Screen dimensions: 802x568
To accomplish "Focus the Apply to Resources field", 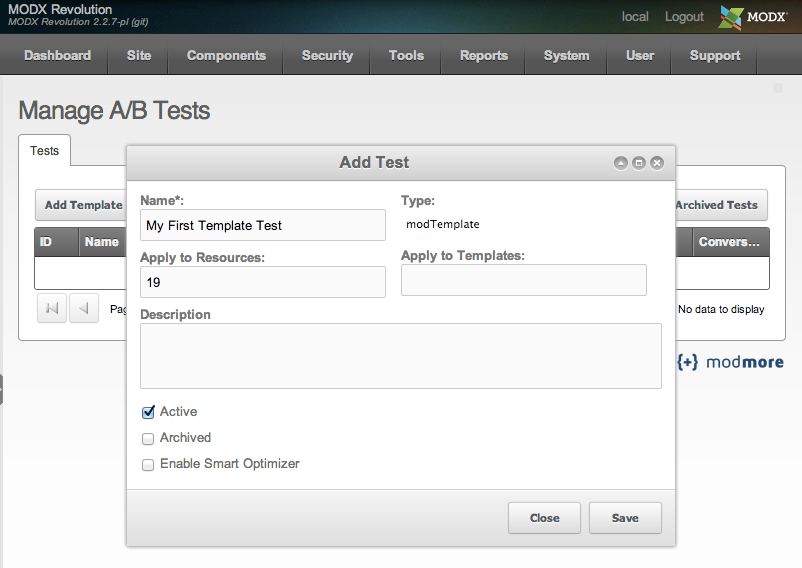I will coord(263,282).
